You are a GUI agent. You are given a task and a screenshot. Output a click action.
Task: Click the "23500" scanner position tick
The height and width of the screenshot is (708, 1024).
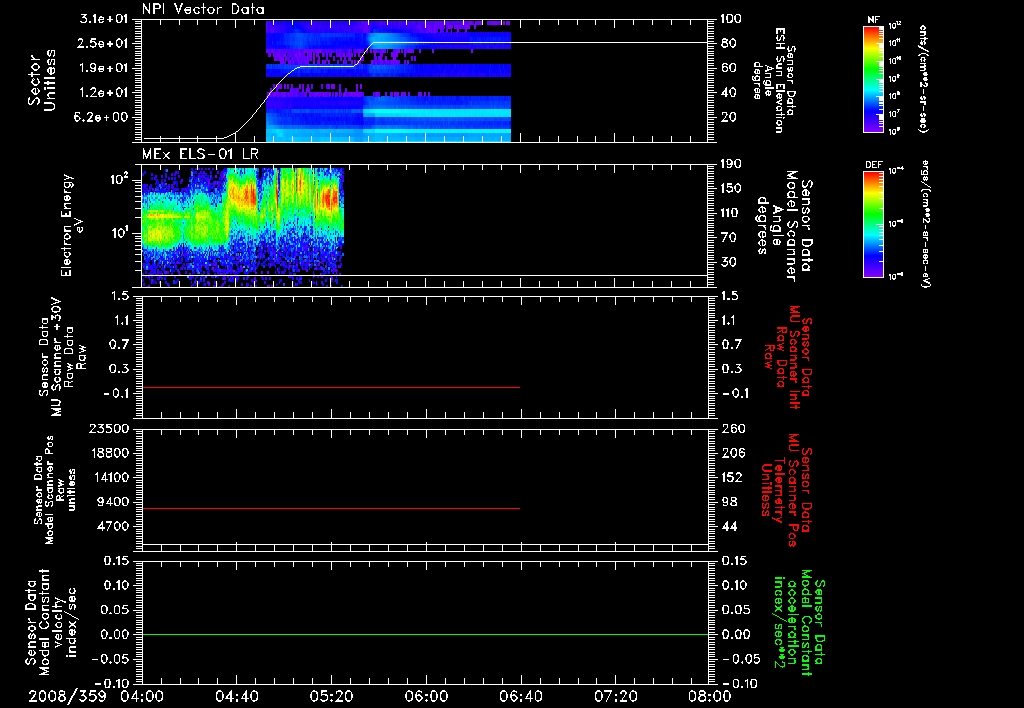click(110, 428)
